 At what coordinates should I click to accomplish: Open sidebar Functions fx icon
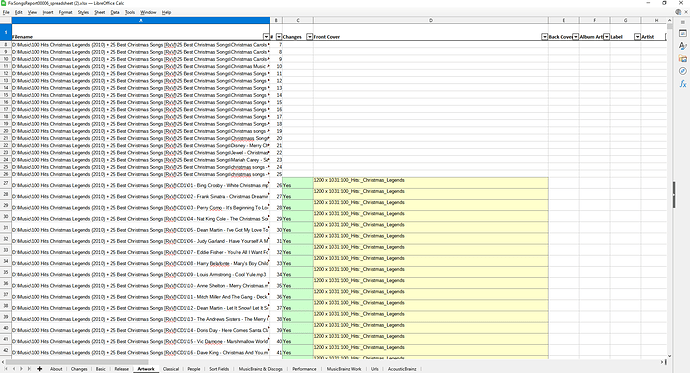683,84
